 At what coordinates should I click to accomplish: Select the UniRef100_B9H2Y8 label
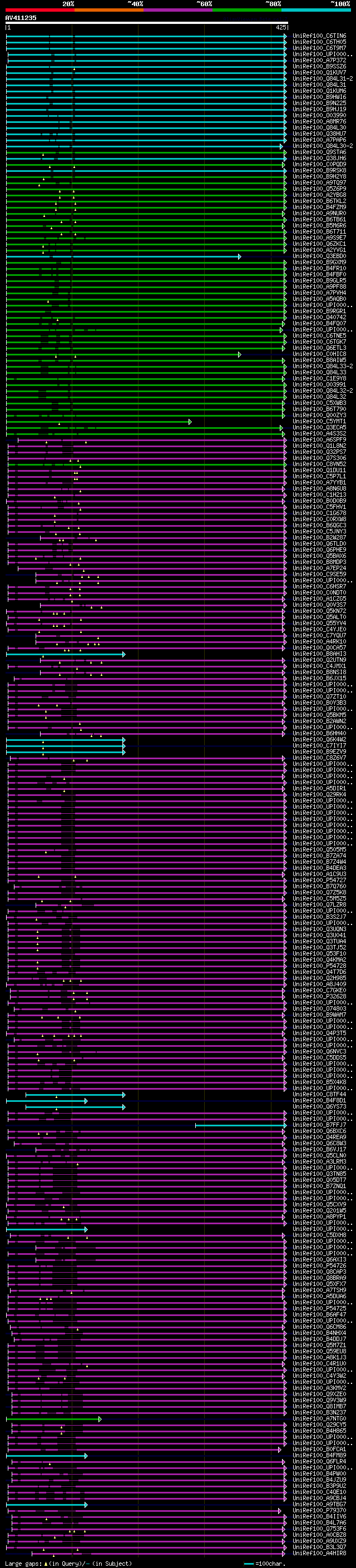[x=319, y=176]
